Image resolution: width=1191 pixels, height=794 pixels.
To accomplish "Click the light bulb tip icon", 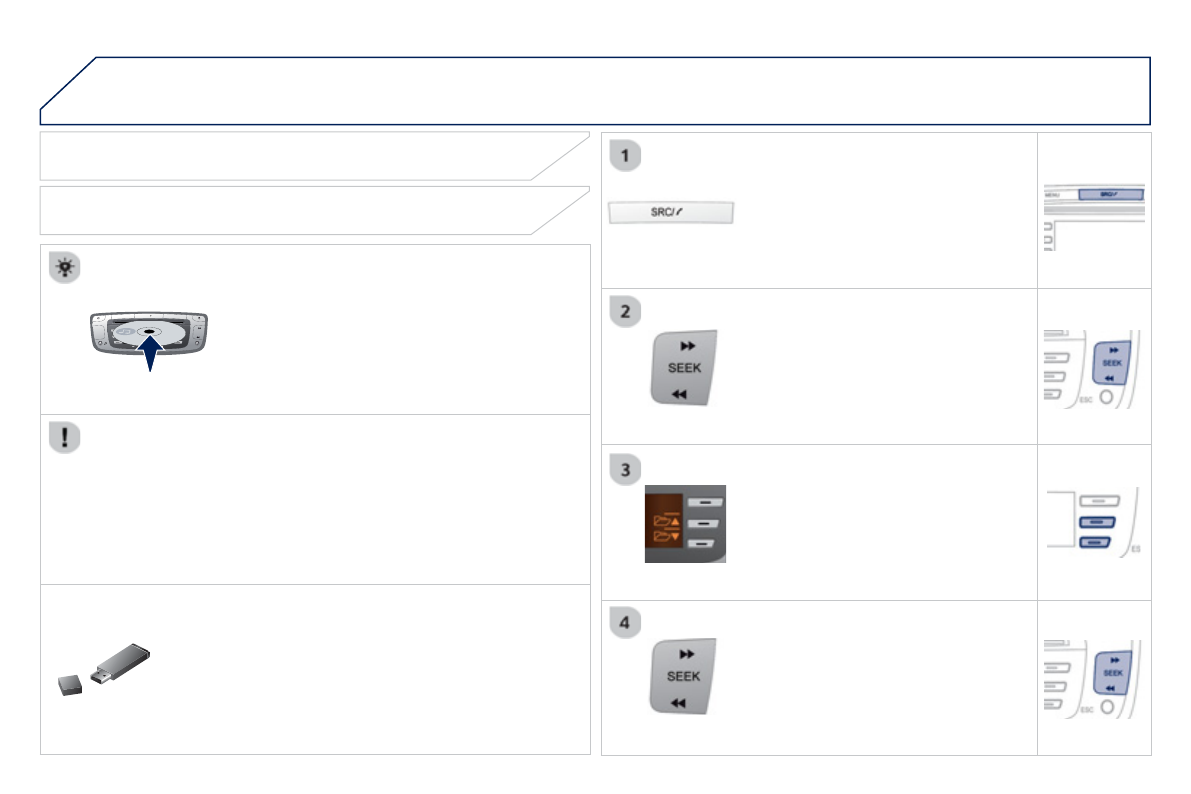I will coord(65,268).
